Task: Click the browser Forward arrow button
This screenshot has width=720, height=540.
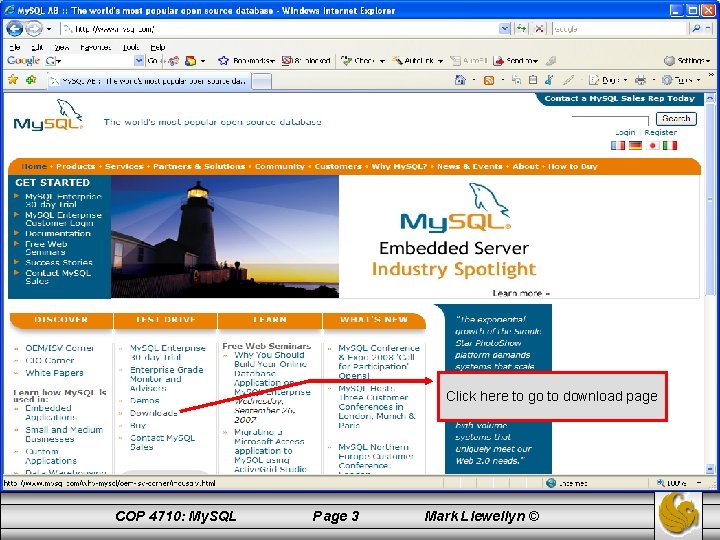Action: point(33,29)
